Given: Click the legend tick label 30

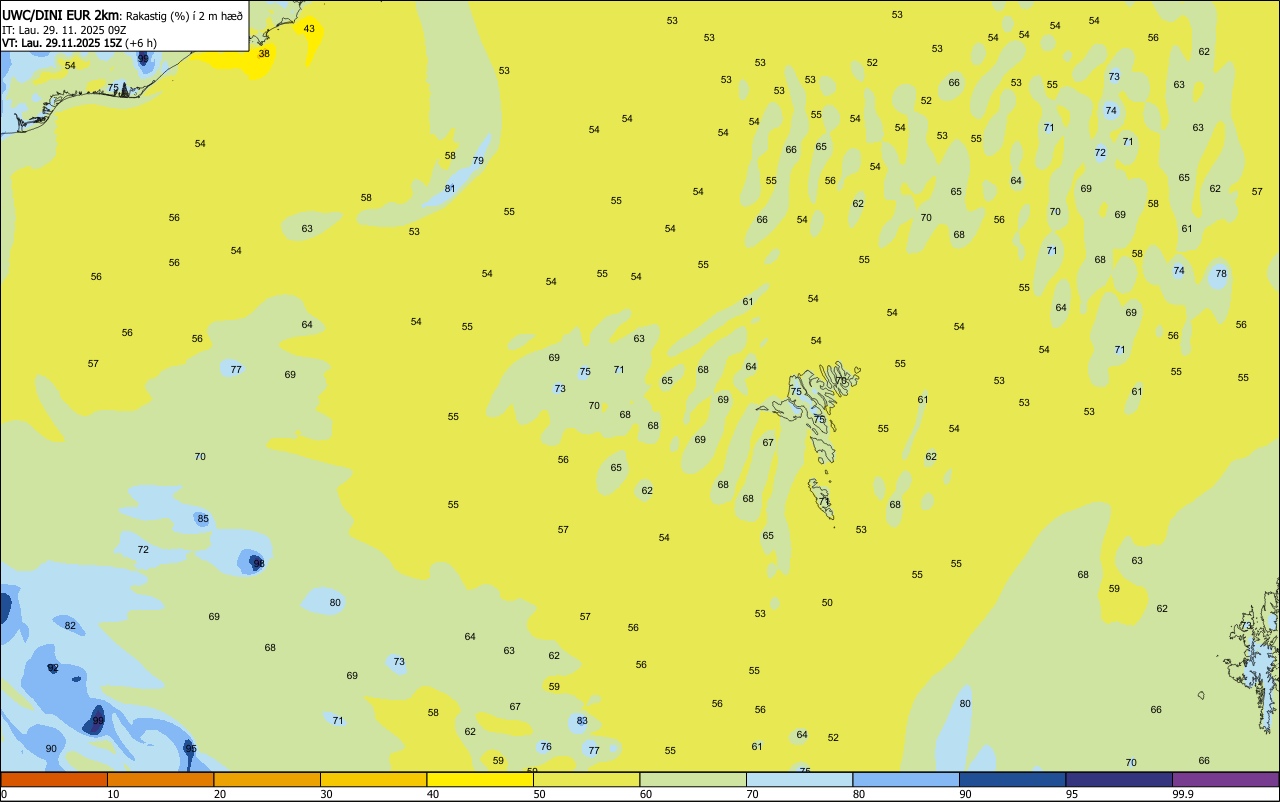Looking at the screenshot, I should coord(326,794).
